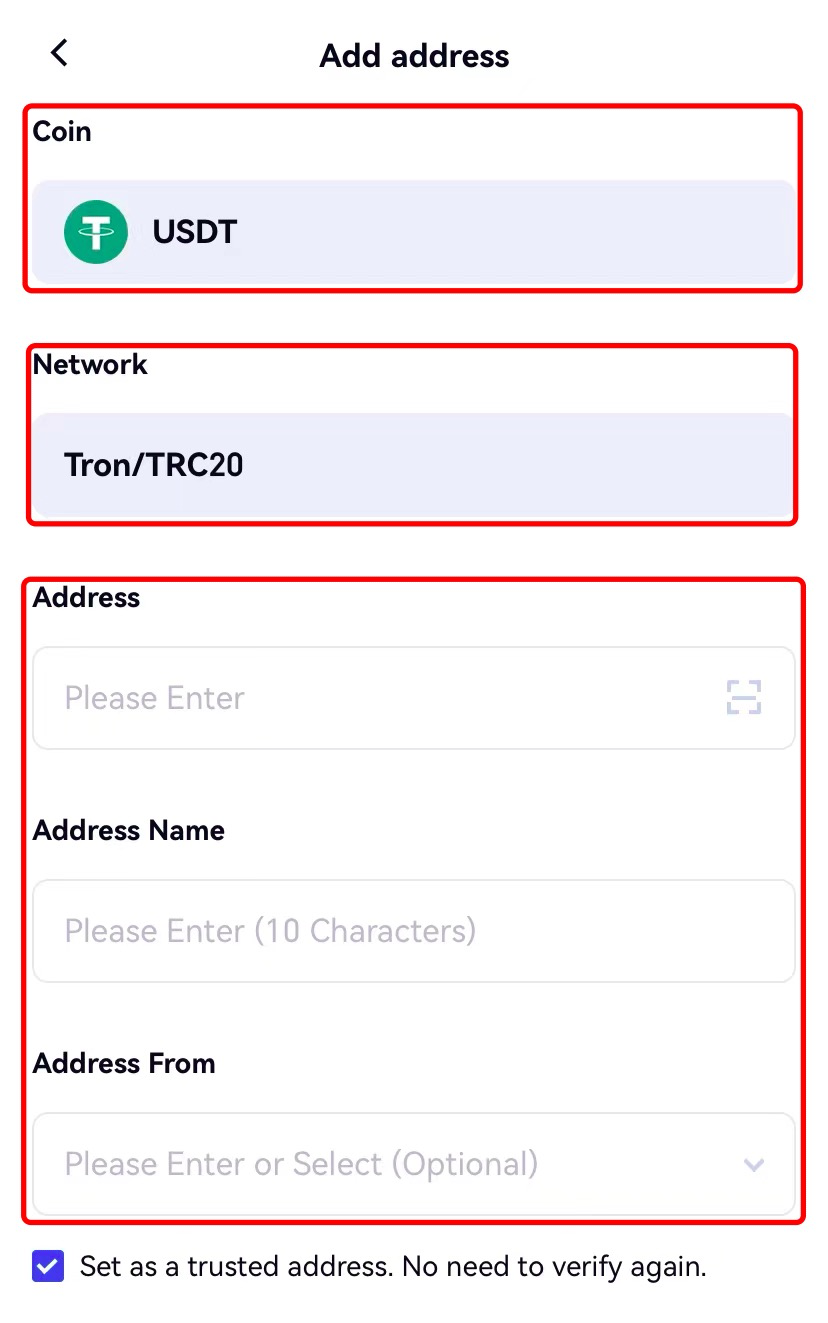Click the 'Tron/TRC20' network text
Screen dimensions: 828x1323
point(154,465)
